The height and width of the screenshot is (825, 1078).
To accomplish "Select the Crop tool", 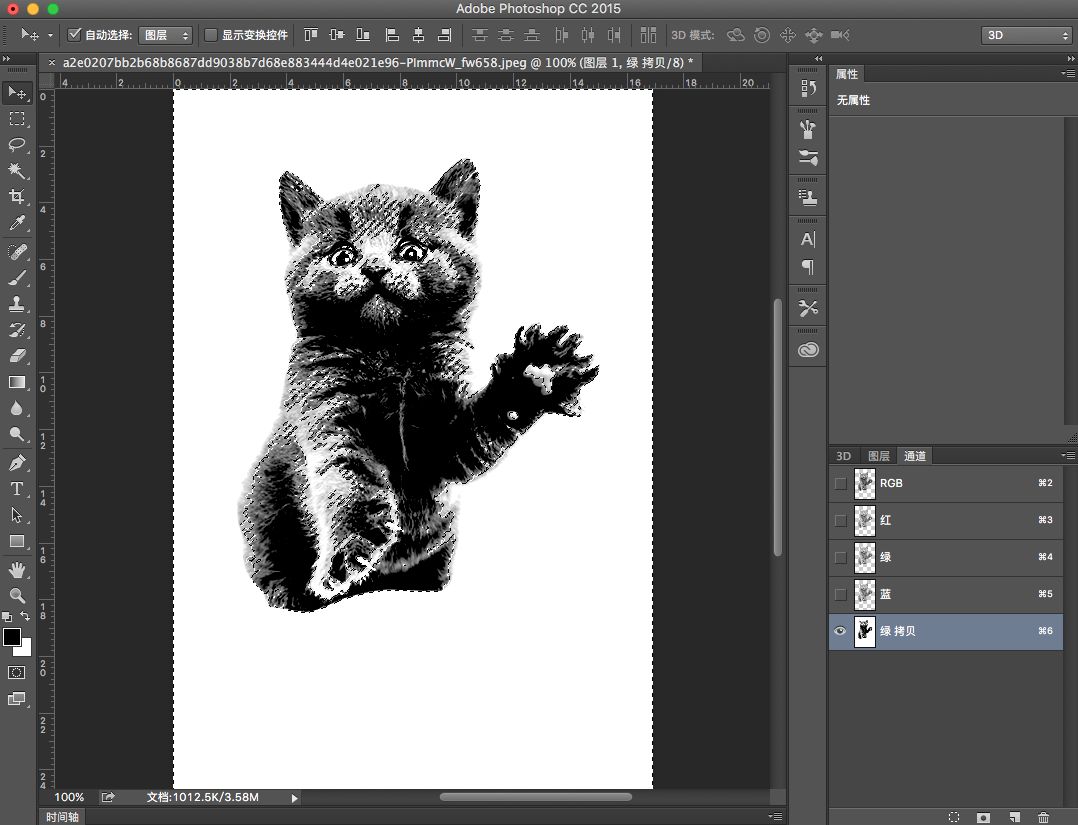I will [17, 197].
